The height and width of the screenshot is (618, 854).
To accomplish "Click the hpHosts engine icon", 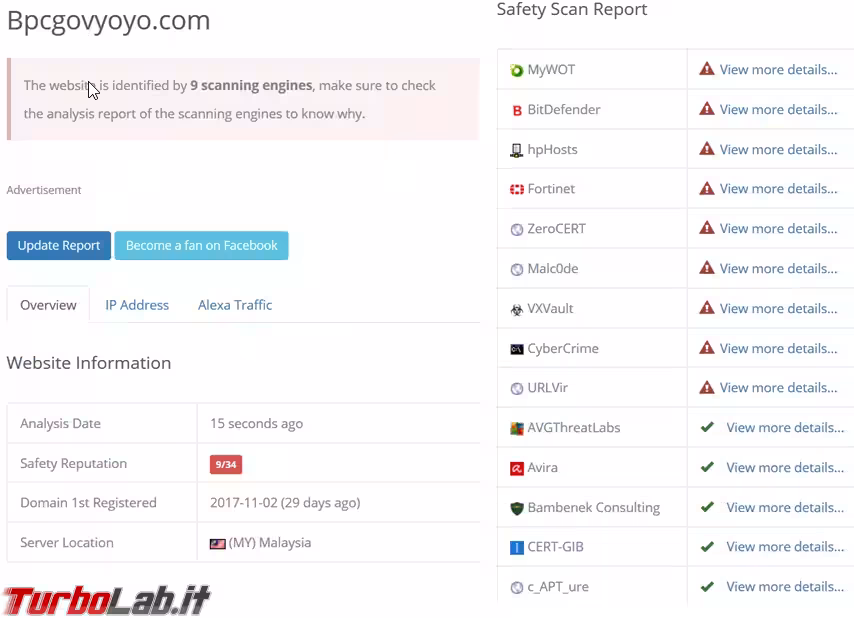I will [516, 150].
